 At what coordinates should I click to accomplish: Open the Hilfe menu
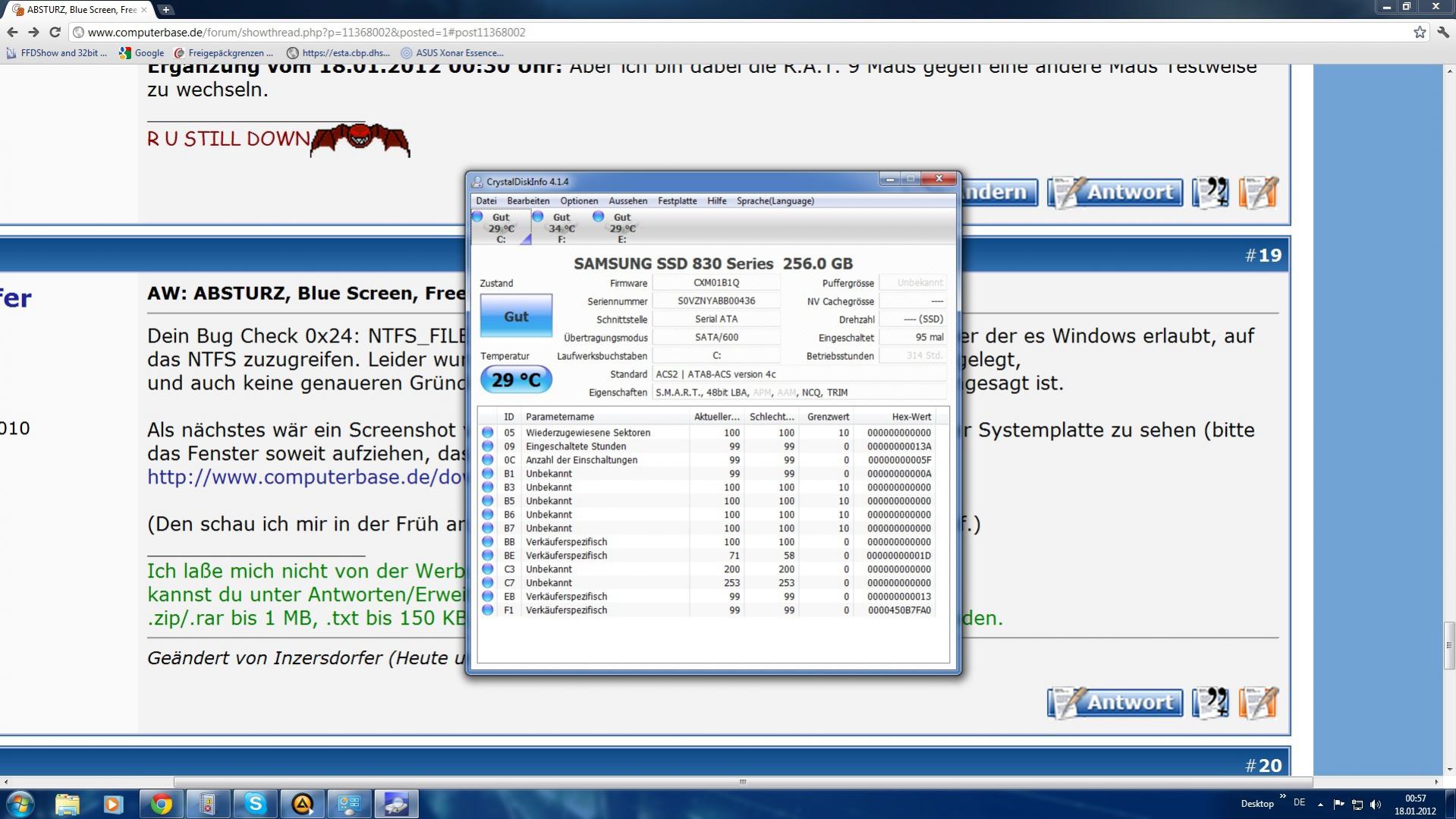point(716,201)
